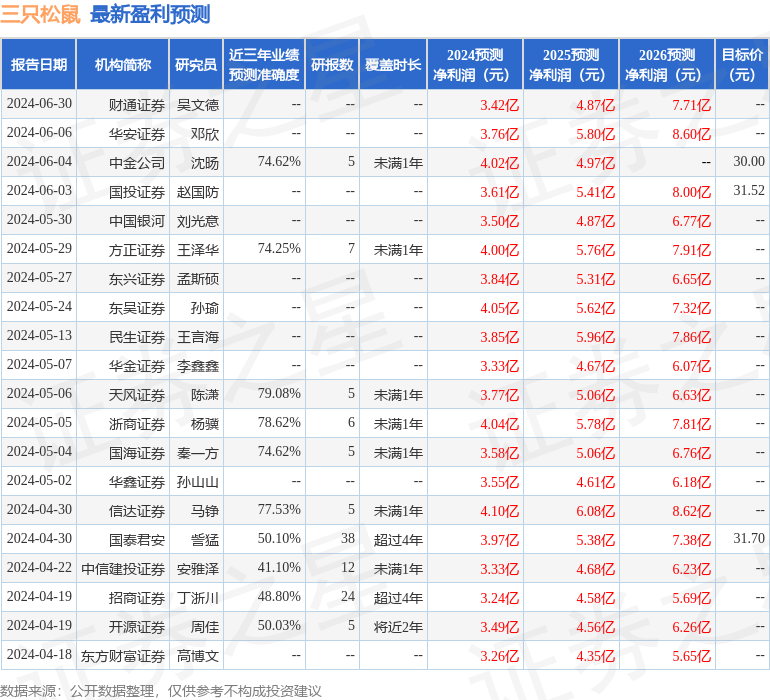
Task: Click accuracy value 50.03%
Action: [279, 625]
